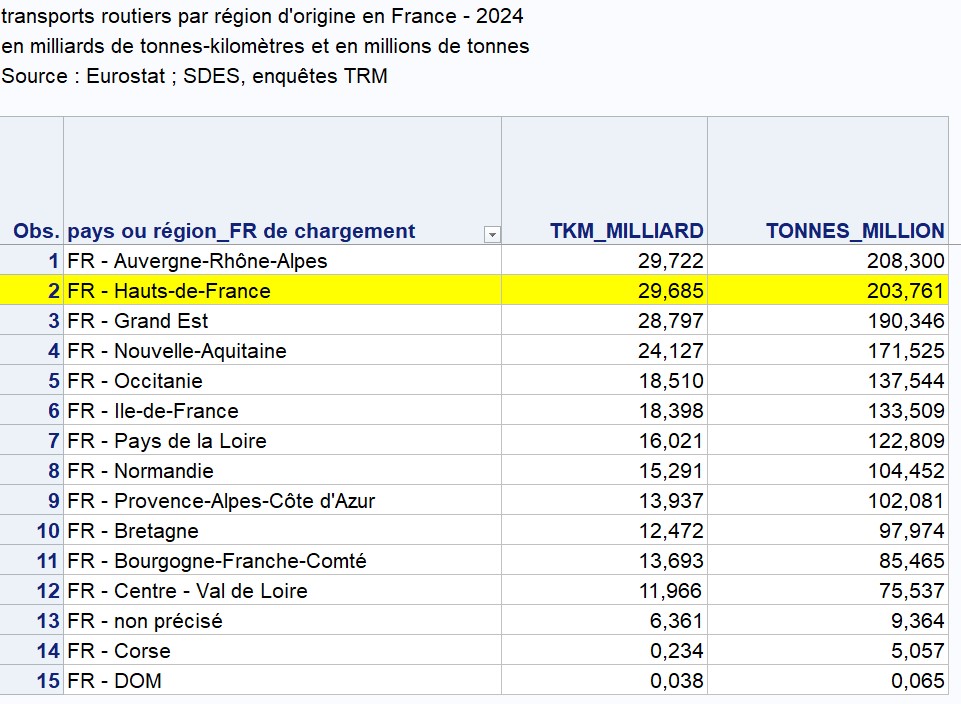Click the FR - Ile-de-France cell
961x704 pixels.
click(153, 411)
